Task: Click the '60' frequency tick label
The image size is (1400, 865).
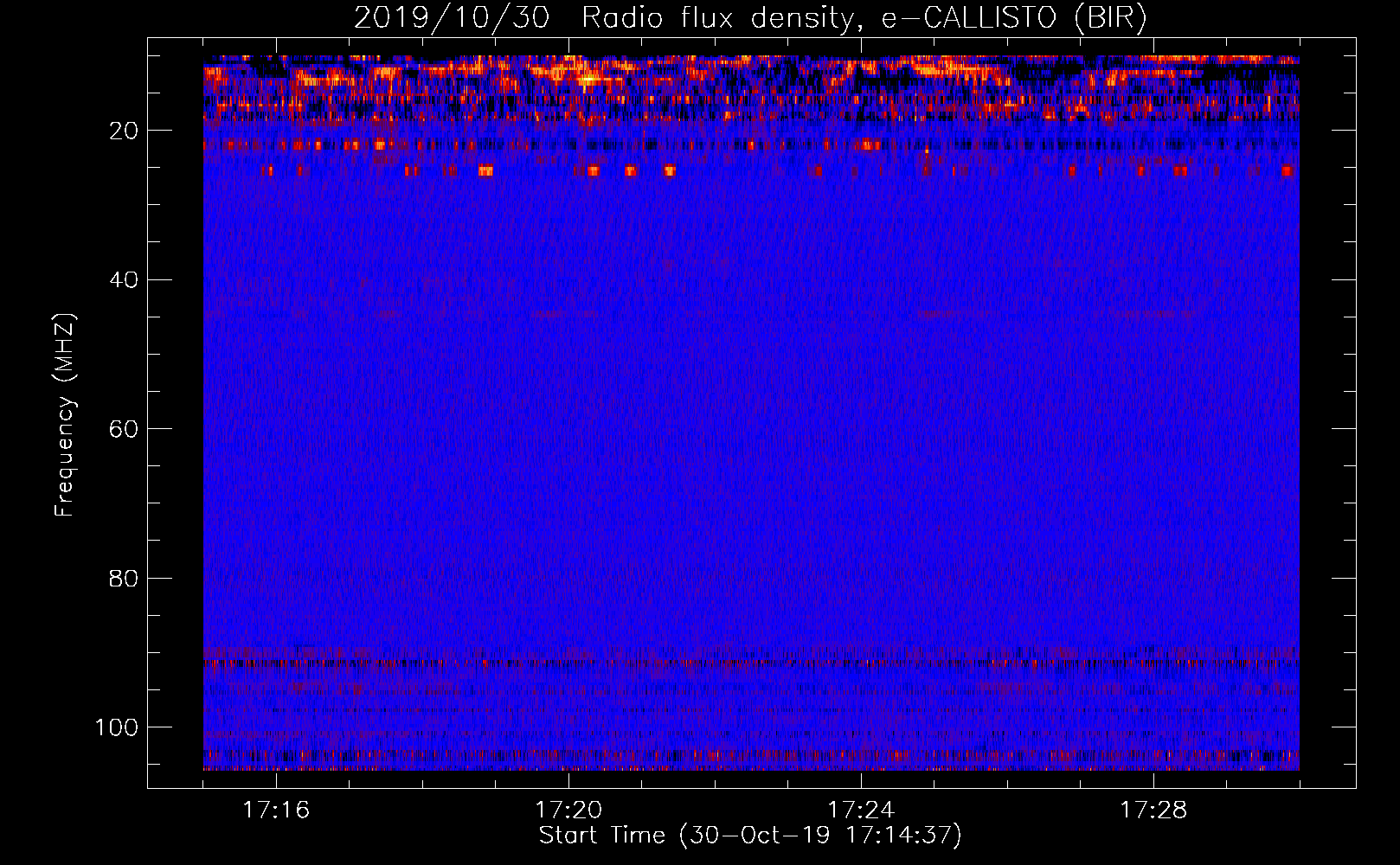Action: coord(125,429)
